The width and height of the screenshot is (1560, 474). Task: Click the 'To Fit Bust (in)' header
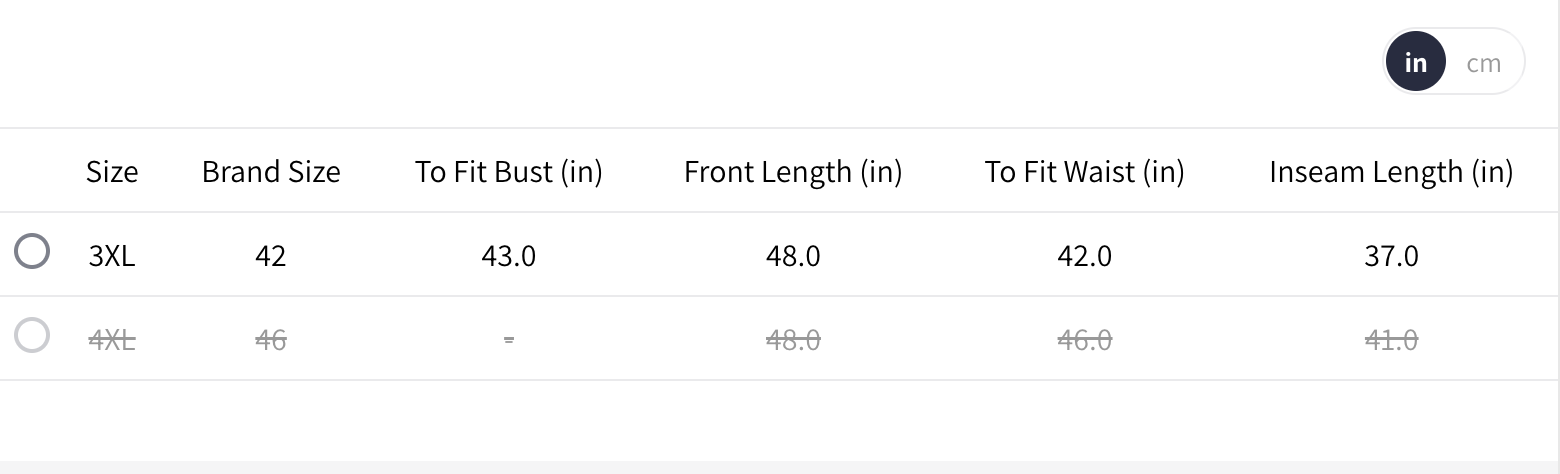pyautogui.click(x=509, y=172)
